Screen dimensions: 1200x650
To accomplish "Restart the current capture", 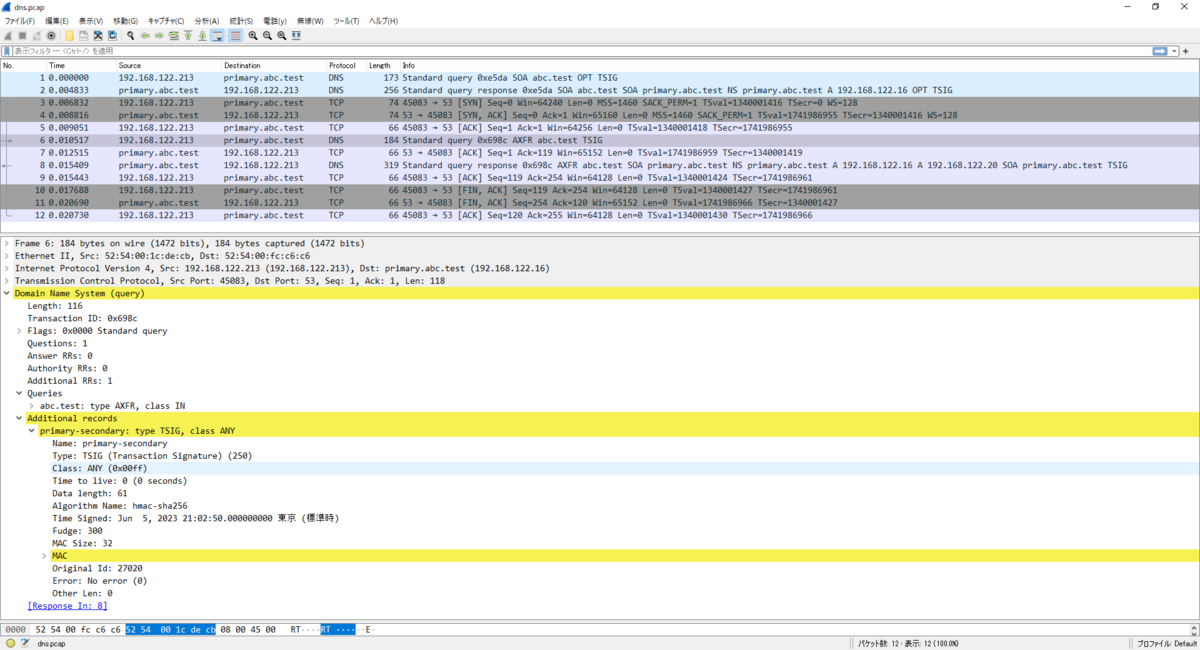I will click(39, 35).
